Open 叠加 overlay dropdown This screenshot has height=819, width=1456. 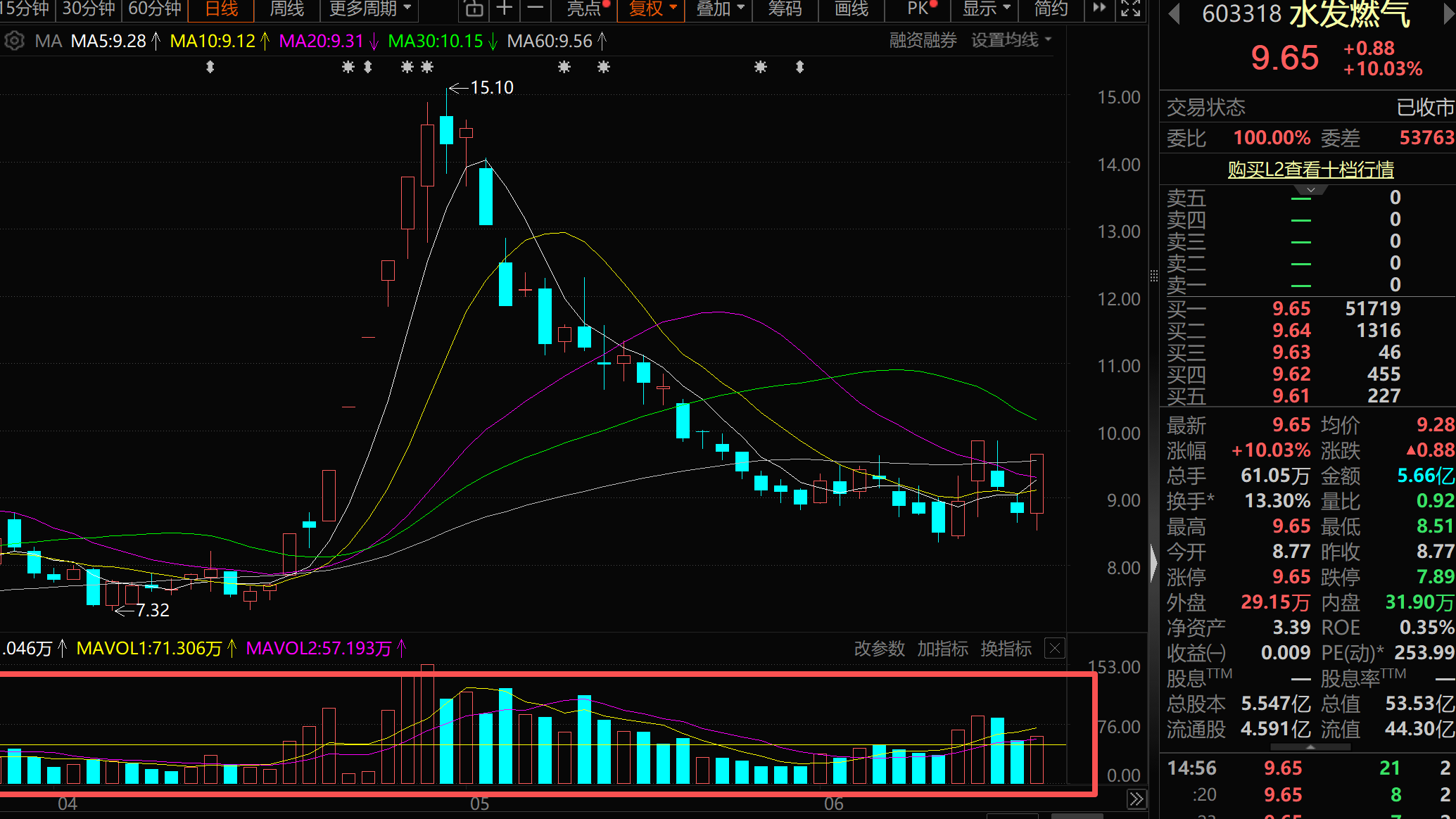click(x=720, y=9)
